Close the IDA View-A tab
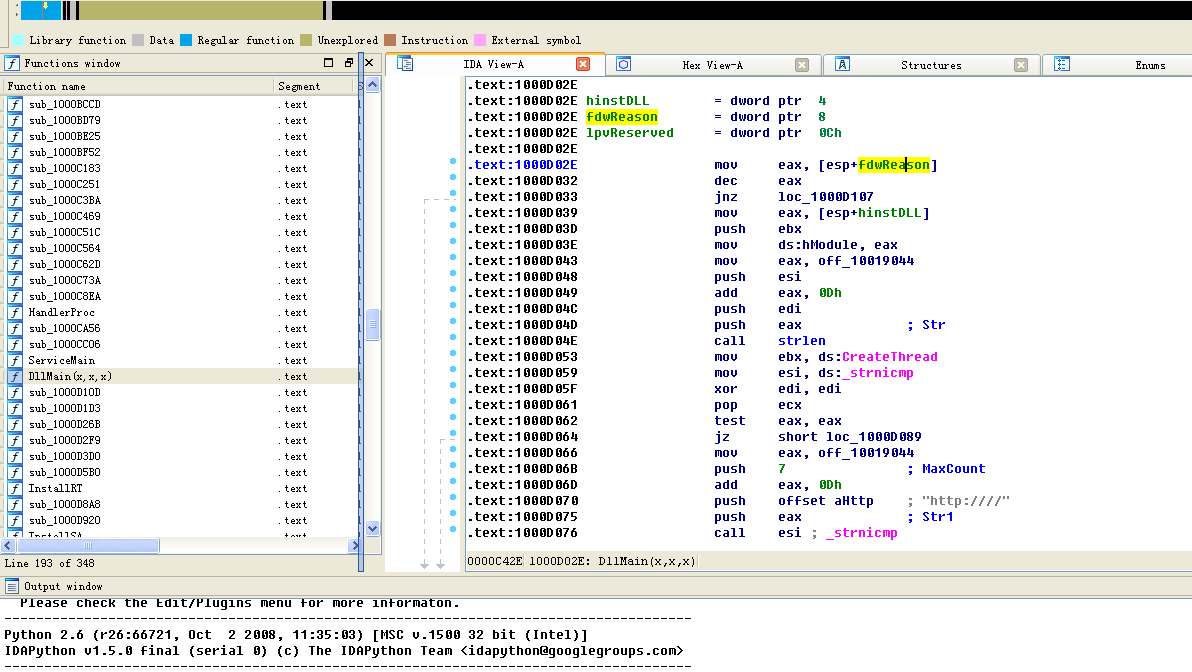Screen dimensions: 1192x672 583,64
